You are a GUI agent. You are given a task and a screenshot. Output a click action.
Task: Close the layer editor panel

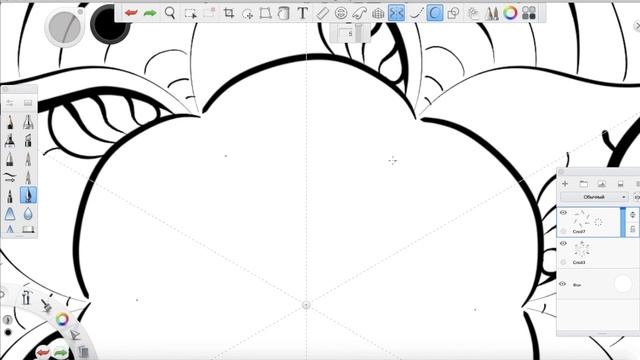coord(561,172)
